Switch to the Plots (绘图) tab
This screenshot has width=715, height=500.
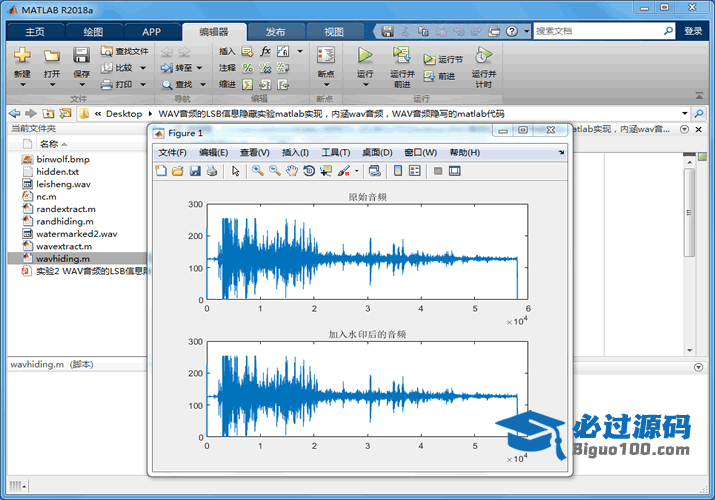coord(93,31)
